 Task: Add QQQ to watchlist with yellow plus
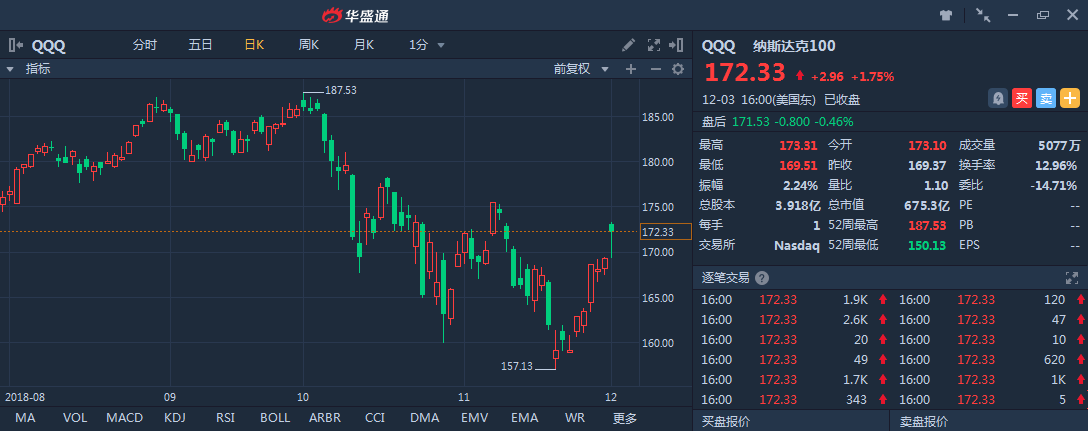pyautogui.click(x=1070, y=99)
